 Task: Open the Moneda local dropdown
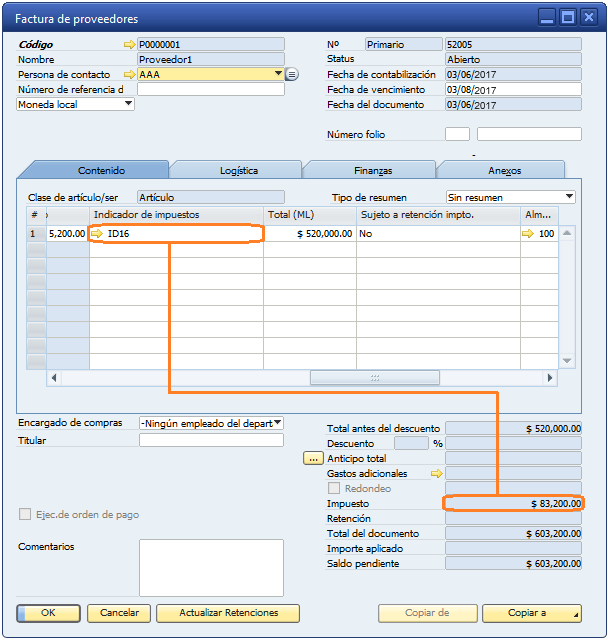pyautogui.click(x=128, y=104)
